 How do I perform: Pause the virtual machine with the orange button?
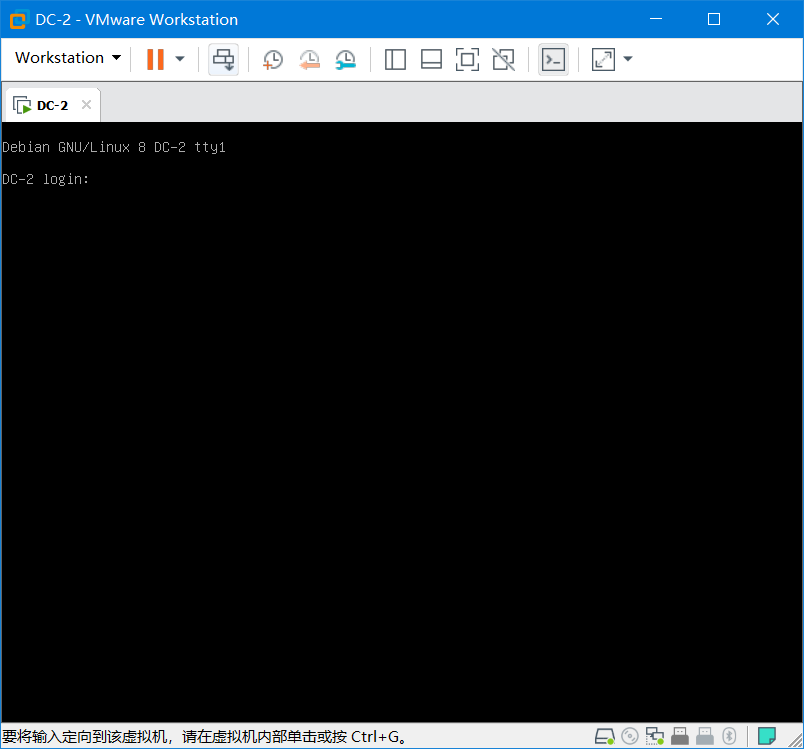pos(155,59)
